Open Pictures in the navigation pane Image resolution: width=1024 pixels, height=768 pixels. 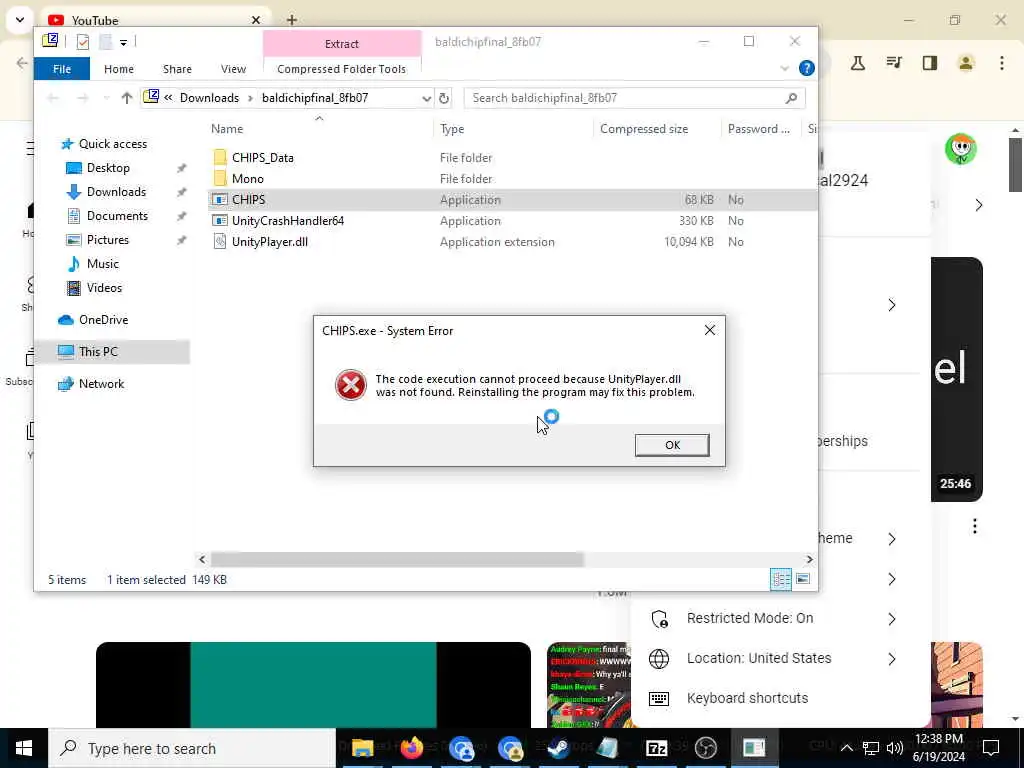pyautogui.click(x=107, y=240)
